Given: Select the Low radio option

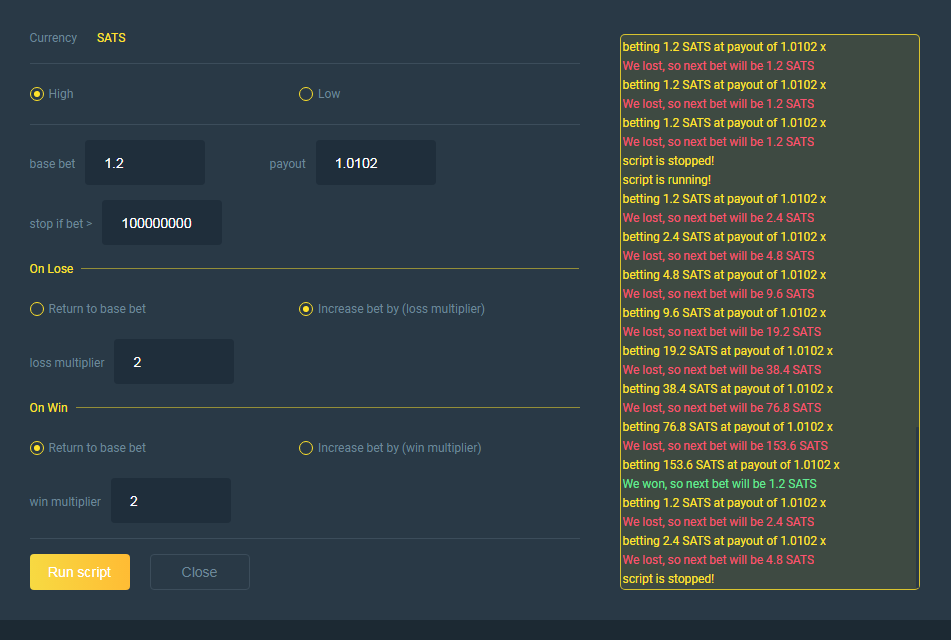Looking at the screenshot, I should point(306,94).
